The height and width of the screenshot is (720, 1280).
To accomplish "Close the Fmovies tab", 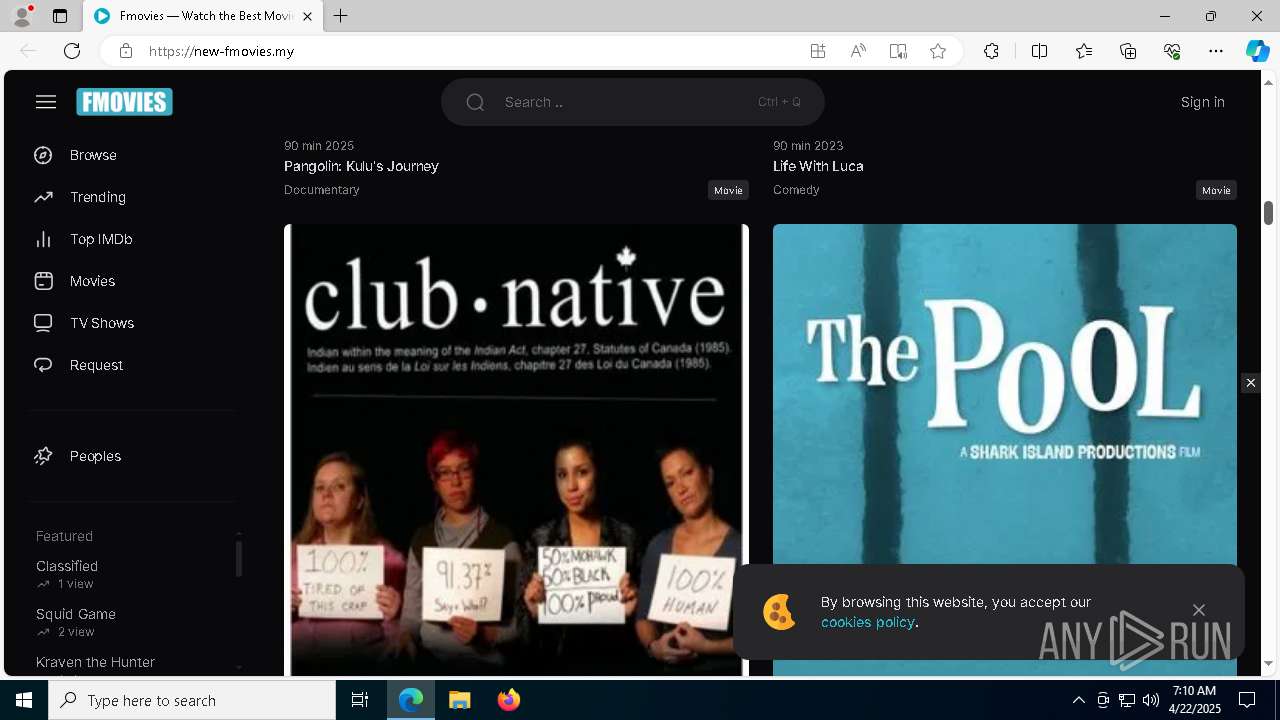I will pyautogui.click(x=307, y=16).
